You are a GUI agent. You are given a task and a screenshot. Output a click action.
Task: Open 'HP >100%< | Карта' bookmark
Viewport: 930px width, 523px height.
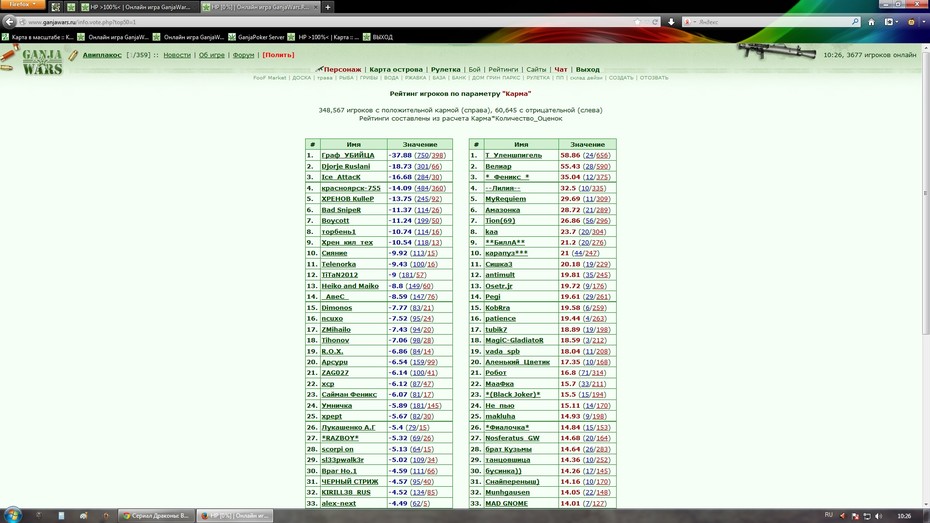(323, 37)
